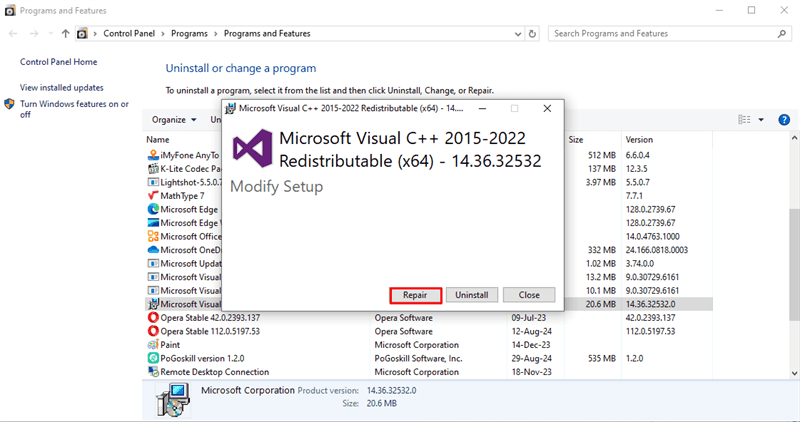Click the Visual Studio logo in Modify Setup
The height and width of the screenshot is (422, 800).
pos(252,148)
